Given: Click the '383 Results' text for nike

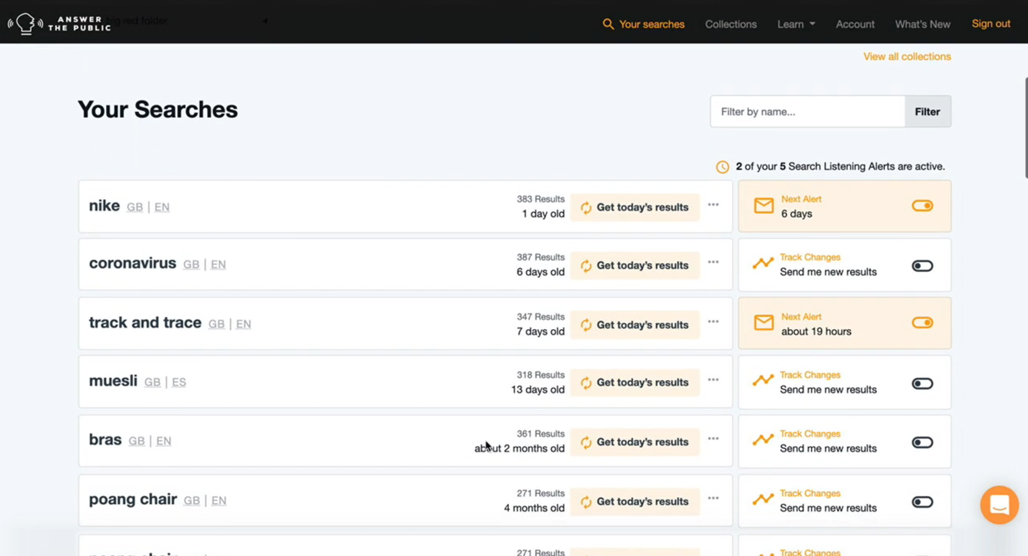Looking at the screenshot, I should (540, 199).
